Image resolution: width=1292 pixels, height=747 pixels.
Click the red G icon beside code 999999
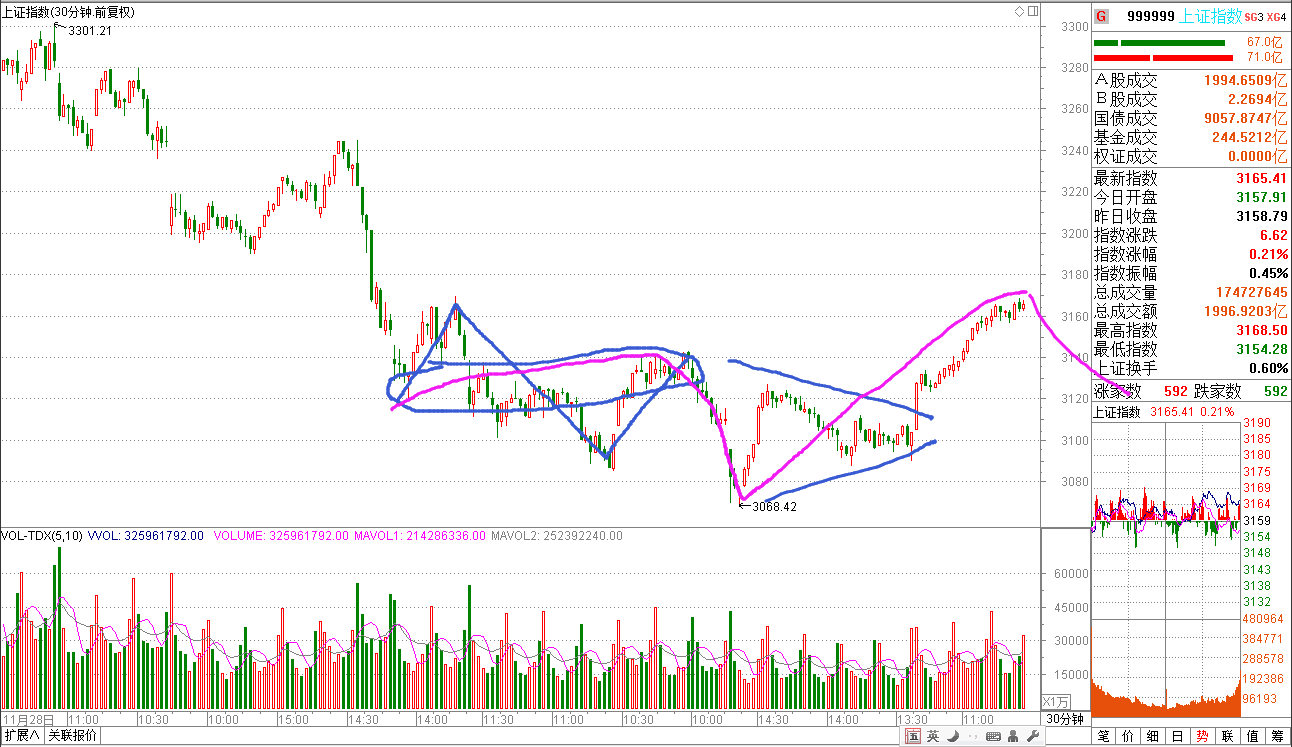pyautogui.click(x=1101, y=16)
